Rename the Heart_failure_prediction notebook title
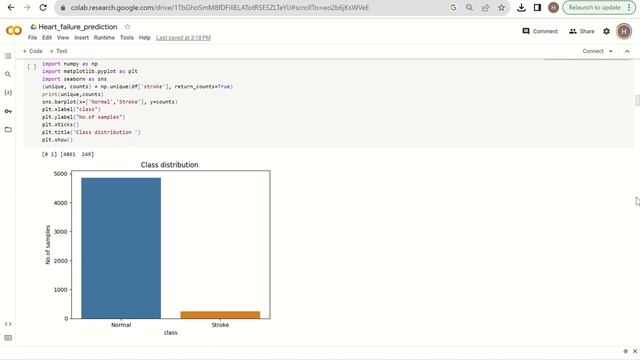The width and height of the screenshot is (640, 360). coord(78,27)
